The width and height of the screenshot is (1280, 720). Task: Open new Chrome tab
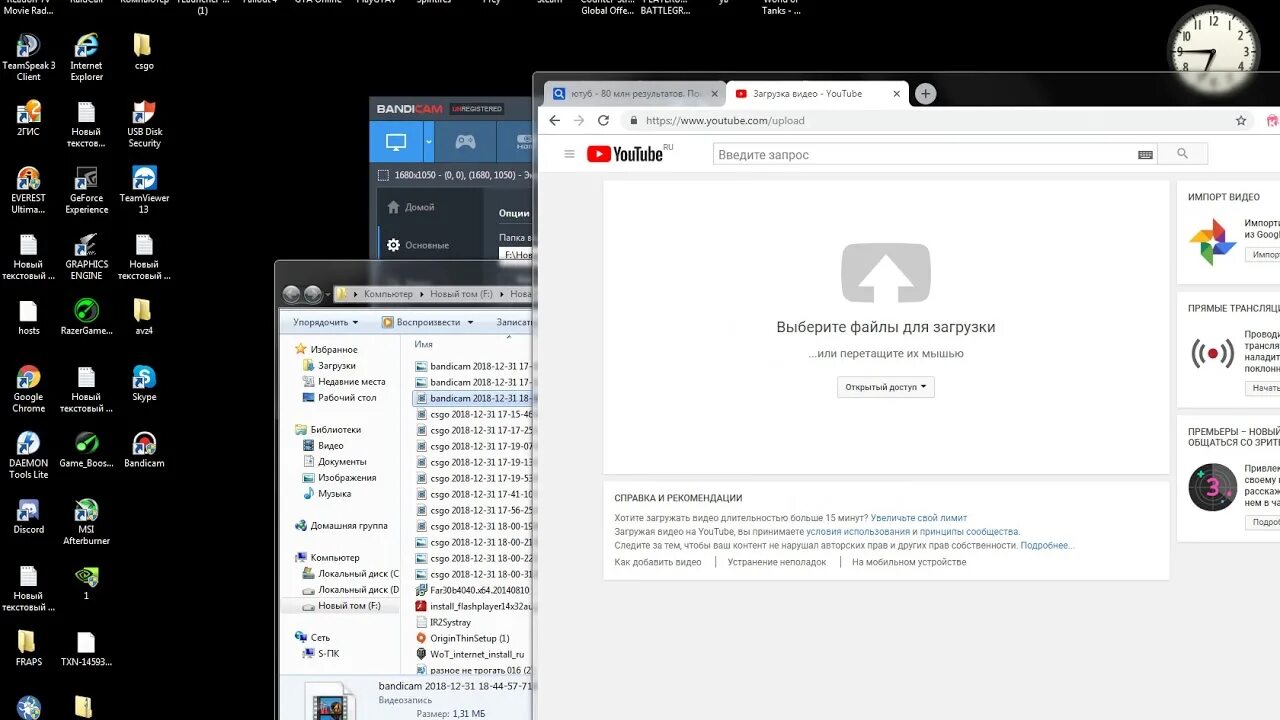926,94
